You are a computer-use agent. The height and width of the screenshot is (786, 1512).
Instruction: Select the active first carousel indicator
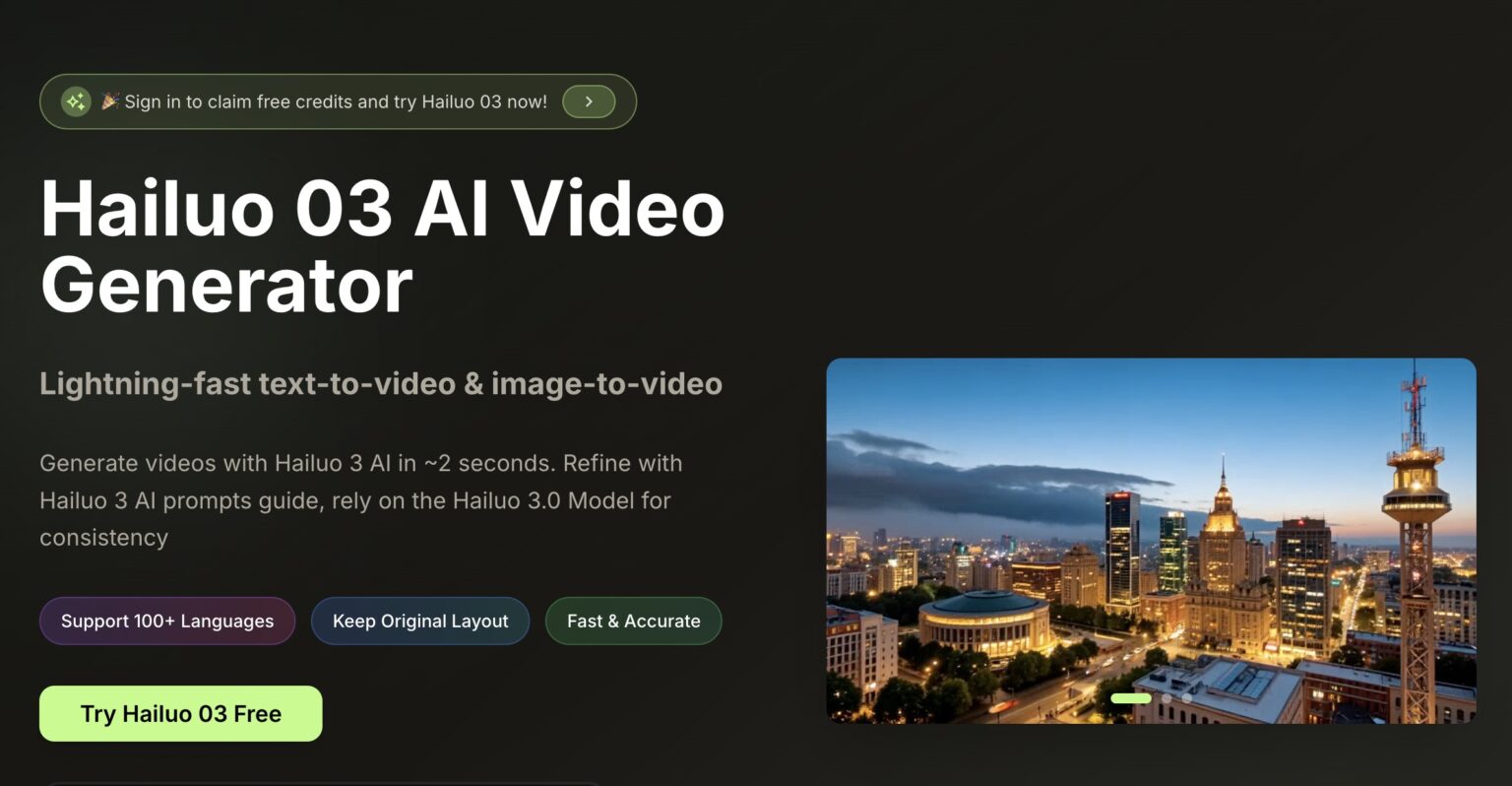pyautogui.click(x=1131, y=698)
